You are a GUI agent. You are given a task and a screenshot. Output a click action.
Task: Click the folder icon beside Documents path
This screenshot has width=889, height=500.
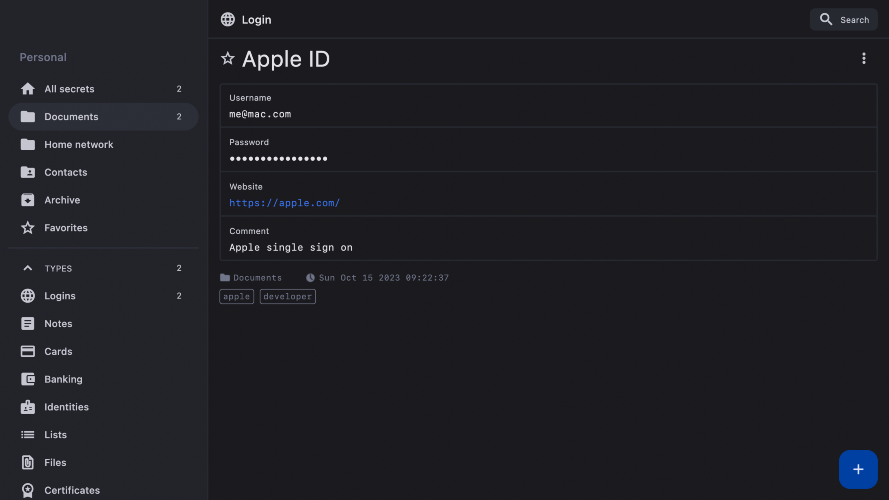click(225, 278)
